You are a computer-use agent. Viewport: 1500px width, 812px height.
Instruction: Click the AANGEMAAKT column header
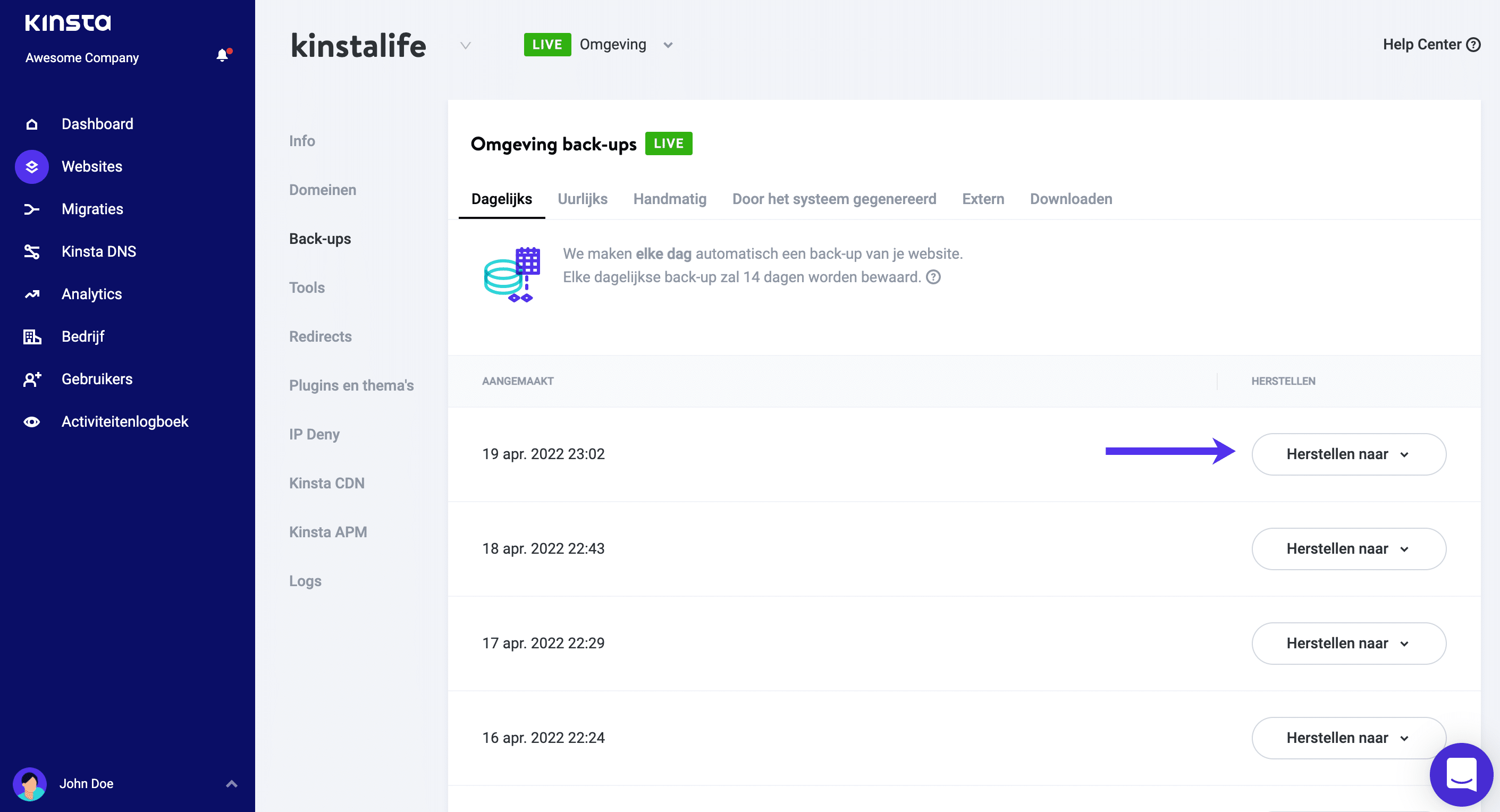518,381
